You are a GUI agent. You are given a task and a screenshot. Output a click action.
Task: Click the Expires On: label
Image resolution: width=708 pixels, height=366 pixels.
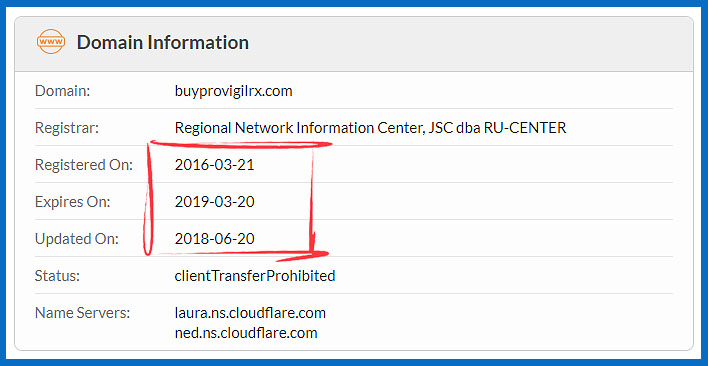pos(72,202)
